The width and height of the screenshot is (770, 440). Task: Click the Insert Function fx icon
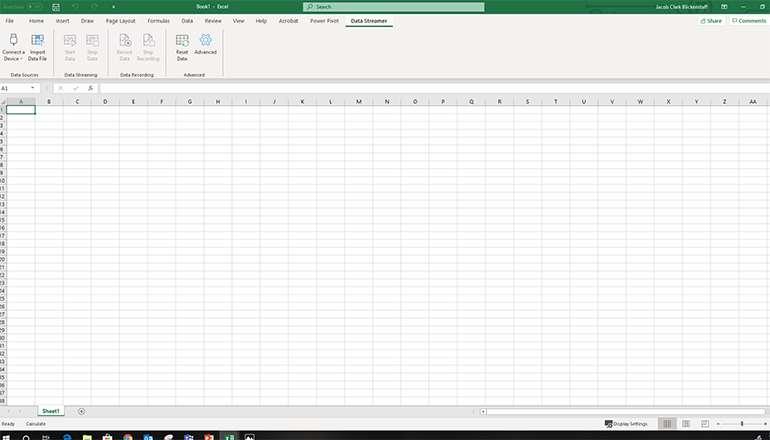pyautogui.click(x=90, y=88)
